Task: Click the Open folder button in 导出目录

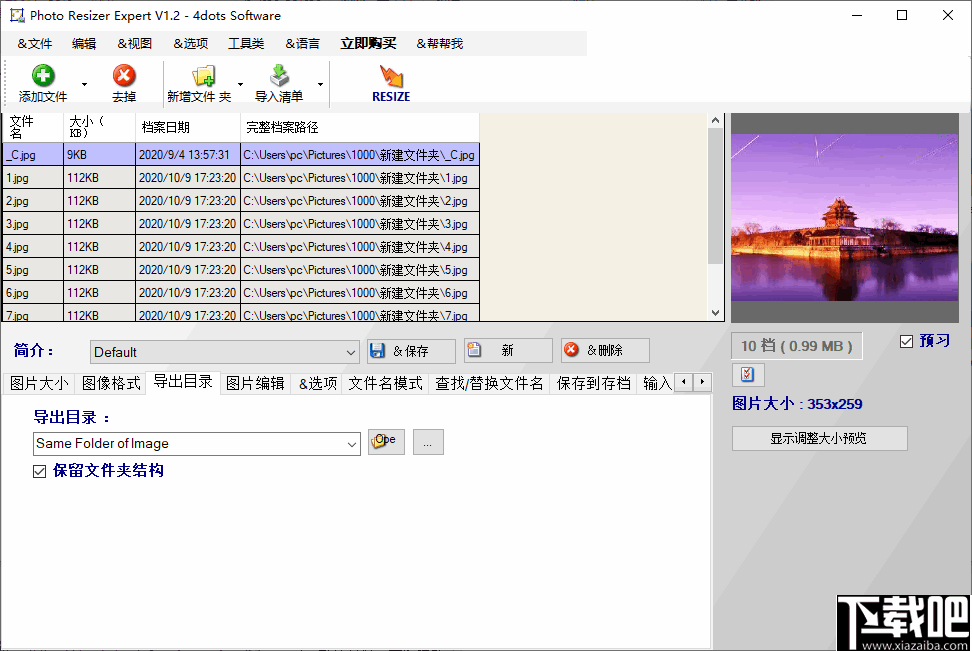Action: [x=386, y=441]
